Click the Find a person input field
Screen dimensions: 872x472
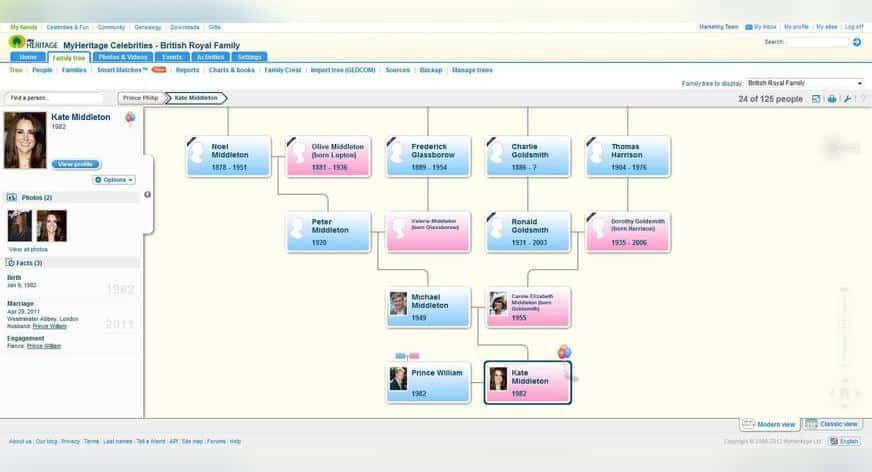pyautogui.click(x=53, y=98)
